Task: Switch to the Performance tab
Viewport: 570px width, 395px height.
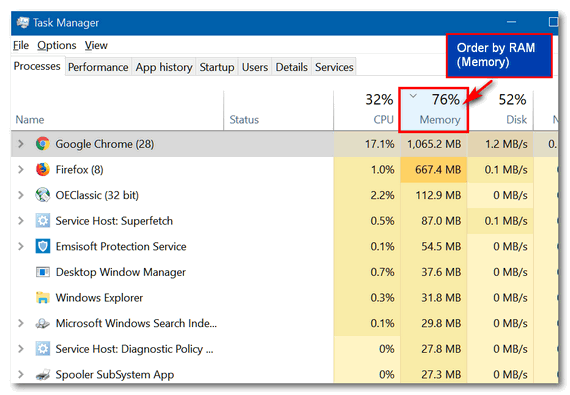Action: coord(98,67)
